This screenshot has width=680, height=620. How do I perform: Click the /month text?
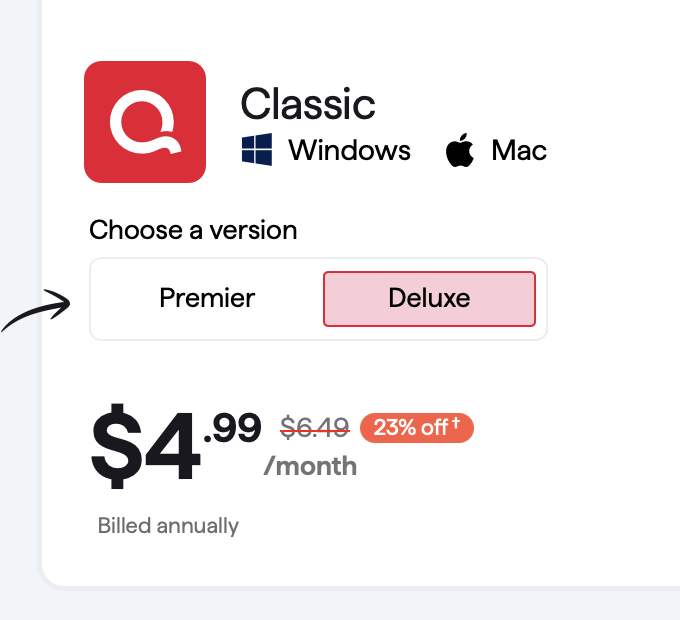coord(311,466)
